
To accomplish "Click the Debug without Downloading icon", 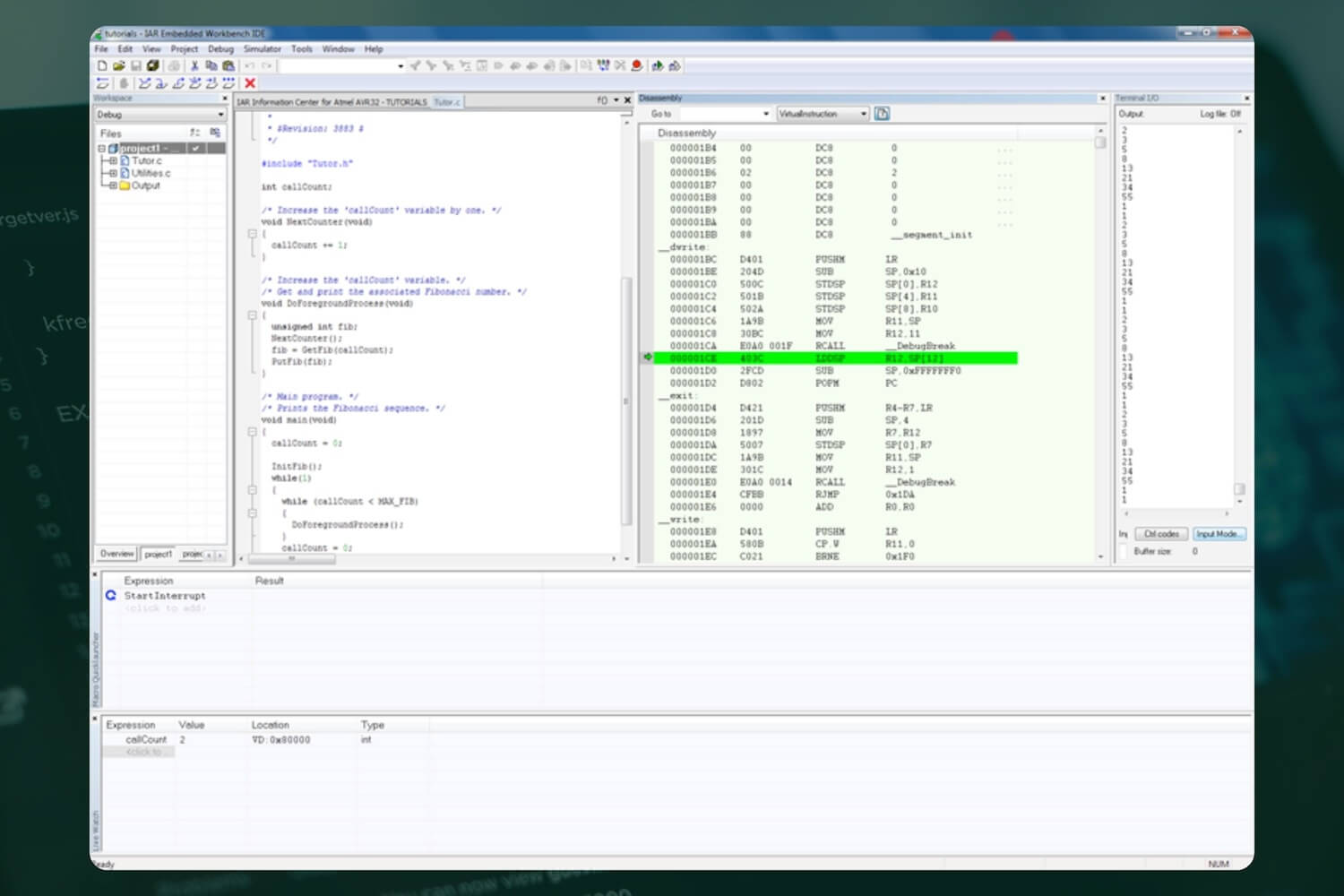I will pyautogui.click(x=675, y=65).
